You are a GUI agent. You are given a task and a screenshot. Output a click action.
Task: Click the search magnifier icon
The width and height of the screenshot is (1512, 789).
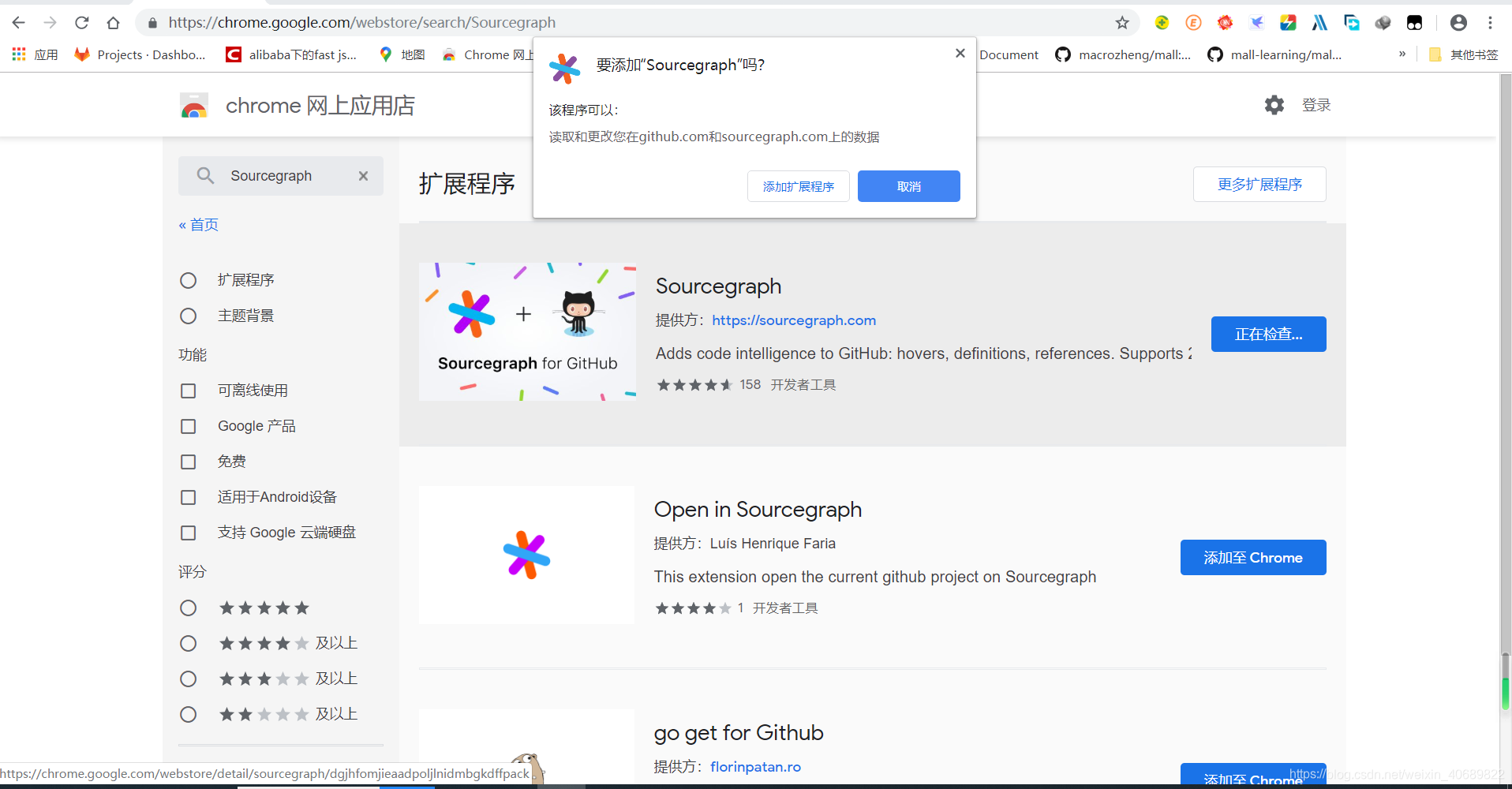205,176
